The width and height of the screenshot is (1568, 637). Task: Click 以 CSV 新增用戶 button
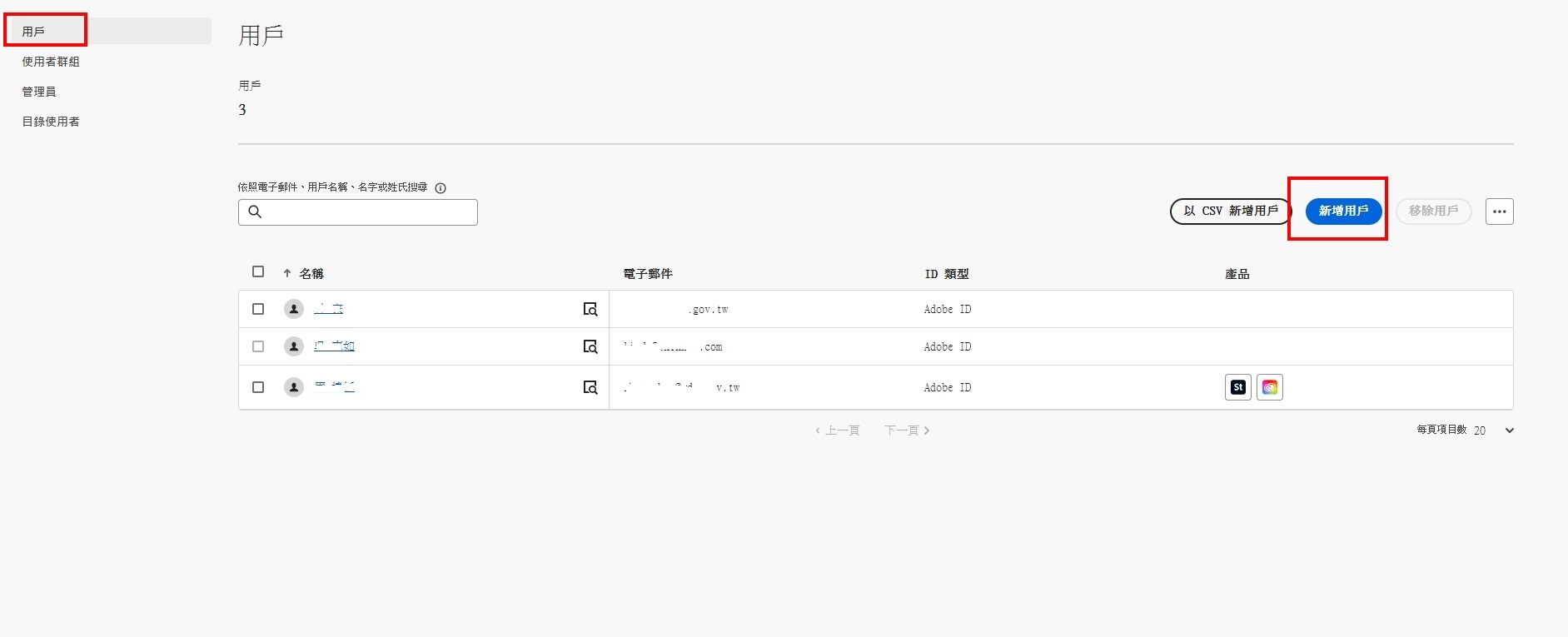point(1230,212)
